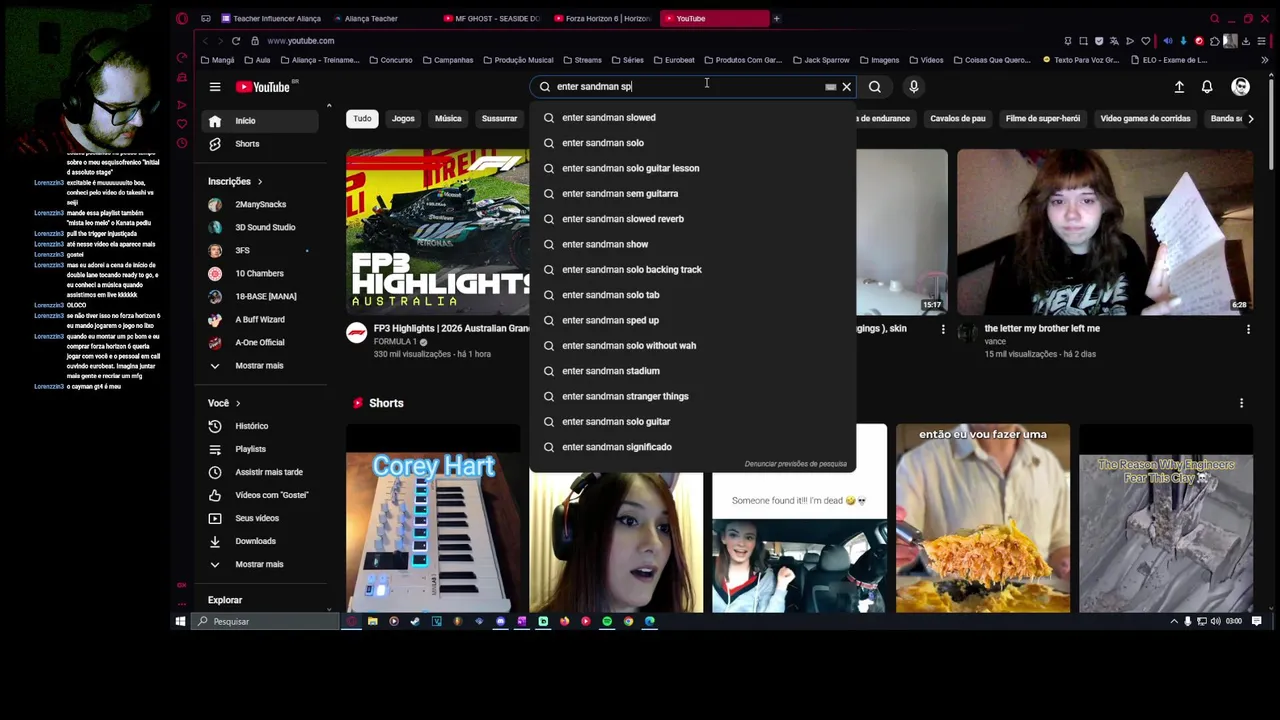Choose suggestion "enter sandman solo"

point(693,143)
